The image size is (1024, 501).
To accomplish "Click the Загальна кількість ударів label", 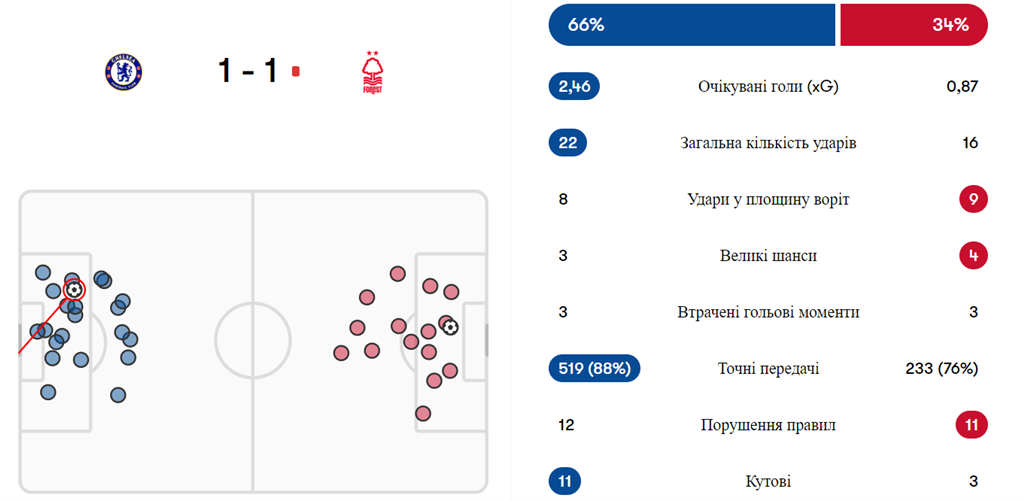I will pos(768,143).
